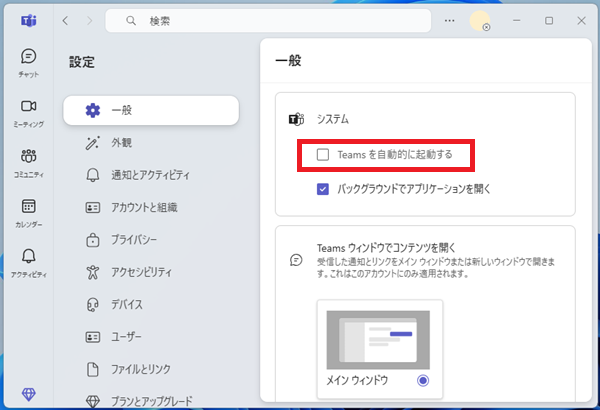This screenshot has width=600, height=410.
Task: Open the Community (コミュニティ) sidebar icon
Action: 29,156
